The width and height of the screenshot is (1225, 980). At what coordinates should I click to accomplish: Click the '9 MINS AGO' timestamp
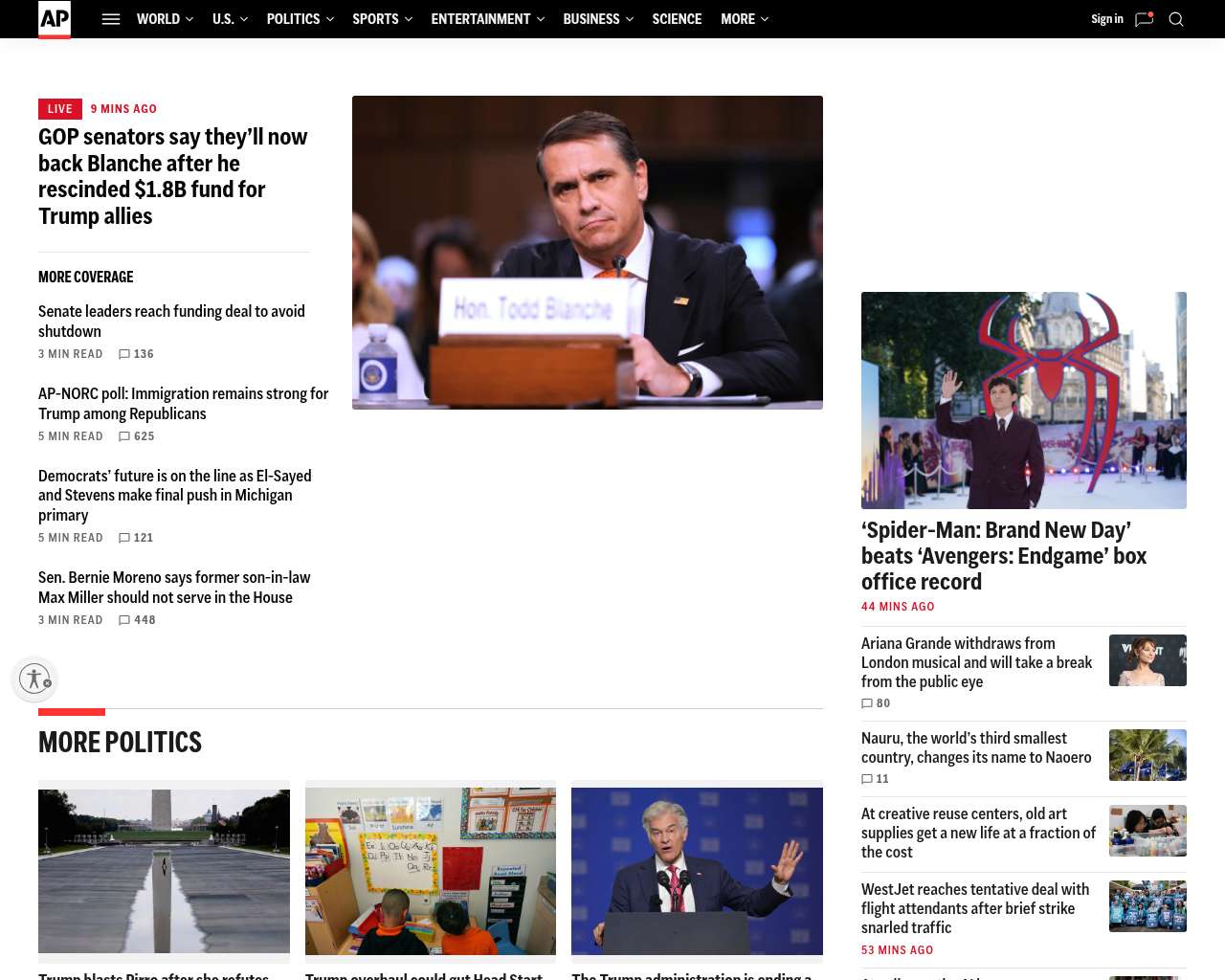tap(123, 109)
